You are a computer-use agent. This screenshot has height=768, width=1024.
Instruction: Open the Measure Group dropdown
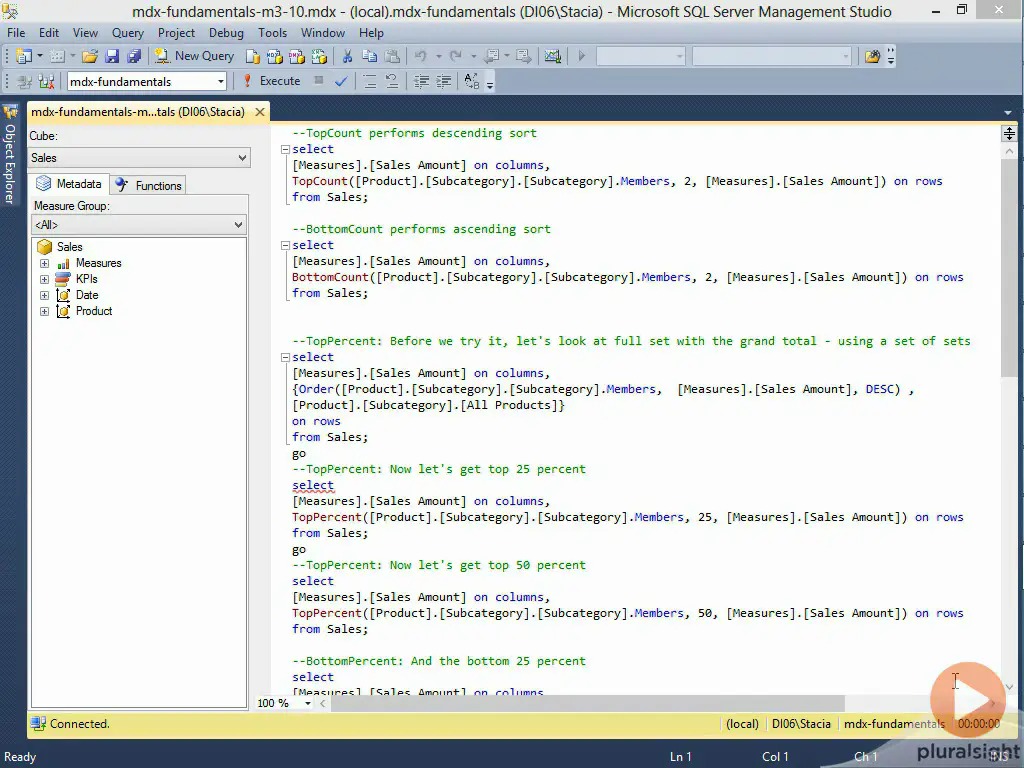[138, 225]
